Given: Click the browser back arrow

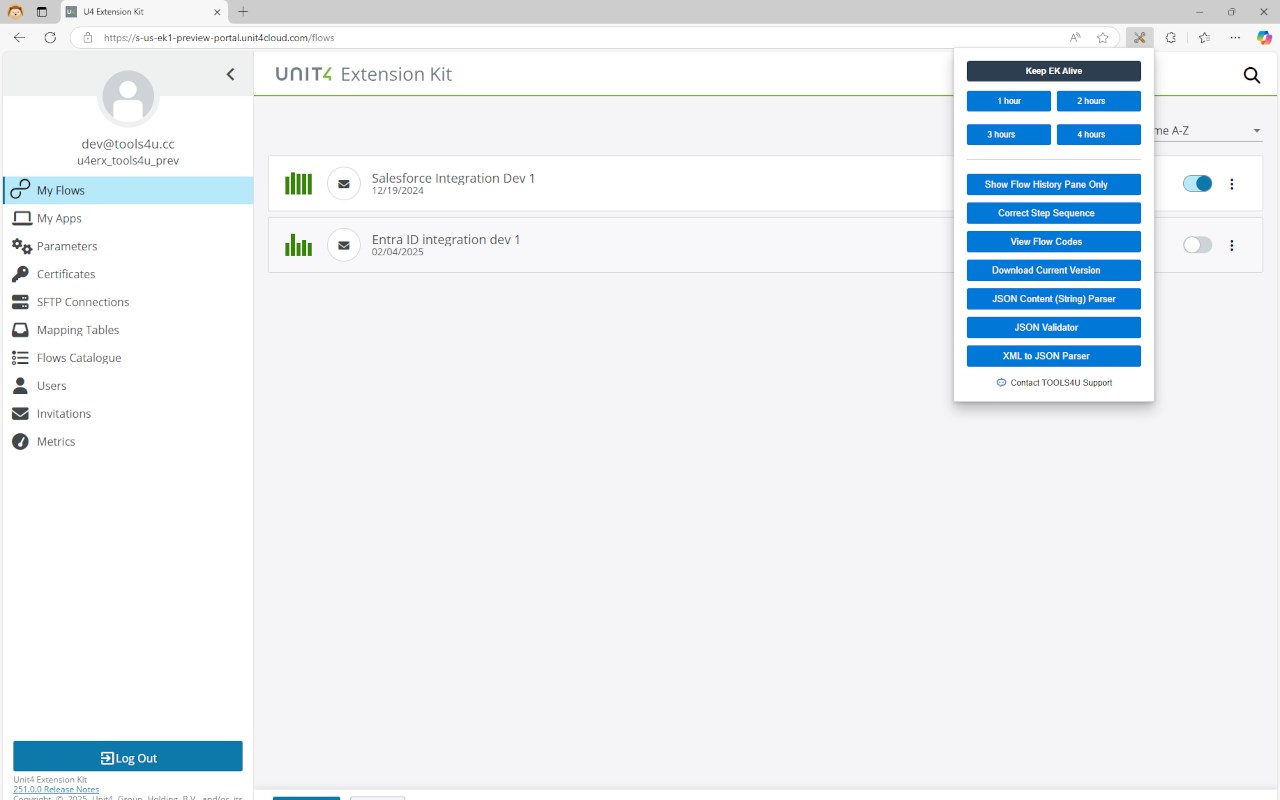Looking at the screenshot, I should pos(19,37).
